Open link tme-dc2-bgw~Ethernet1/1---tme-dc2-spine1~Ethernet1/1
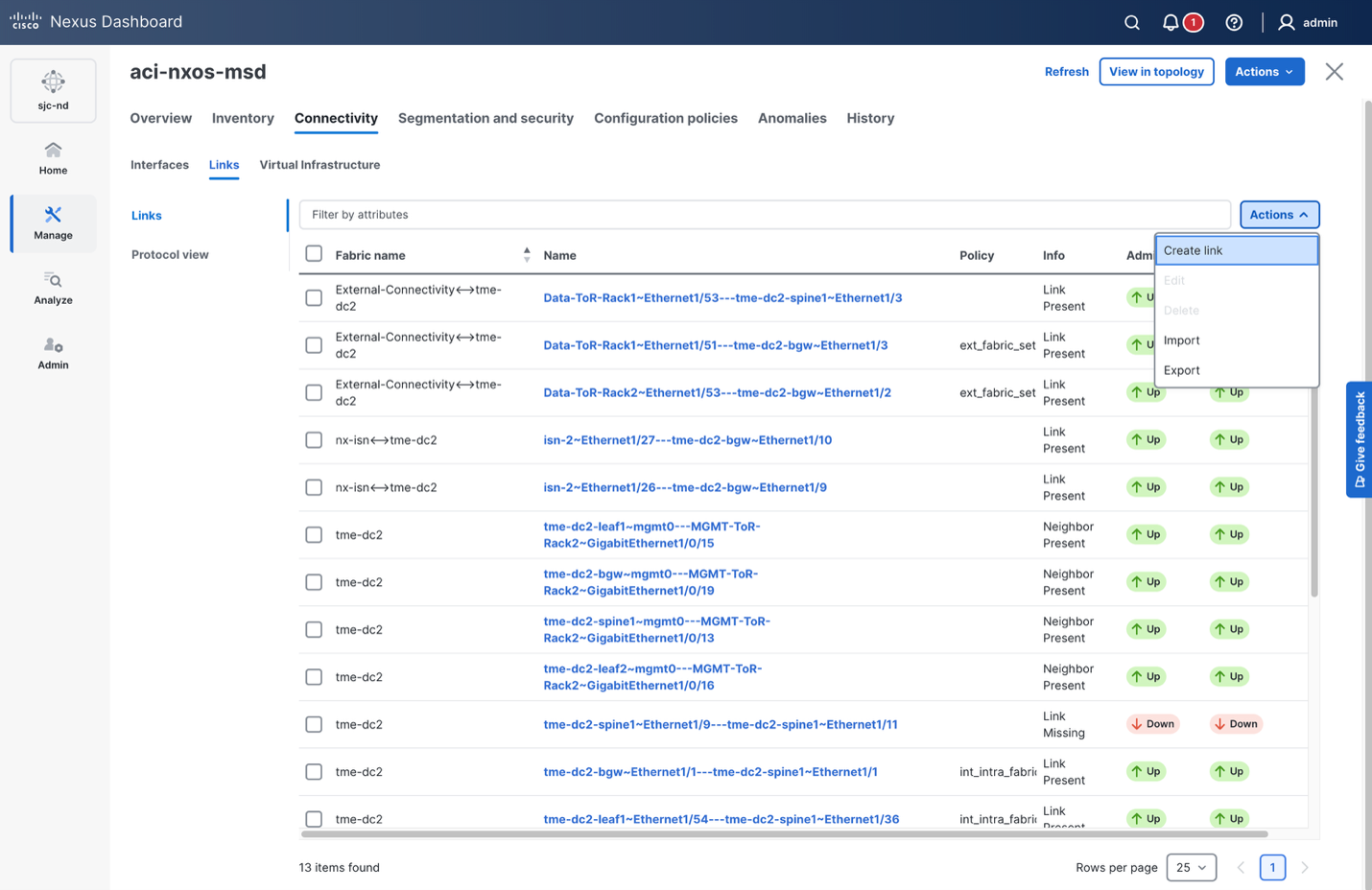1372x890 pixels. [x=710, y=772]
